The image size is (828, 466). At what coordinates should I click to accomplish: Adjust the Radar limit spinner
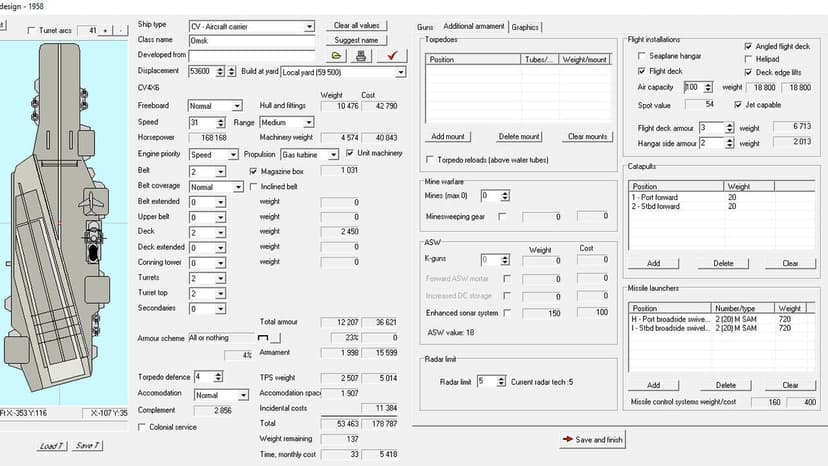pos(501,381)
